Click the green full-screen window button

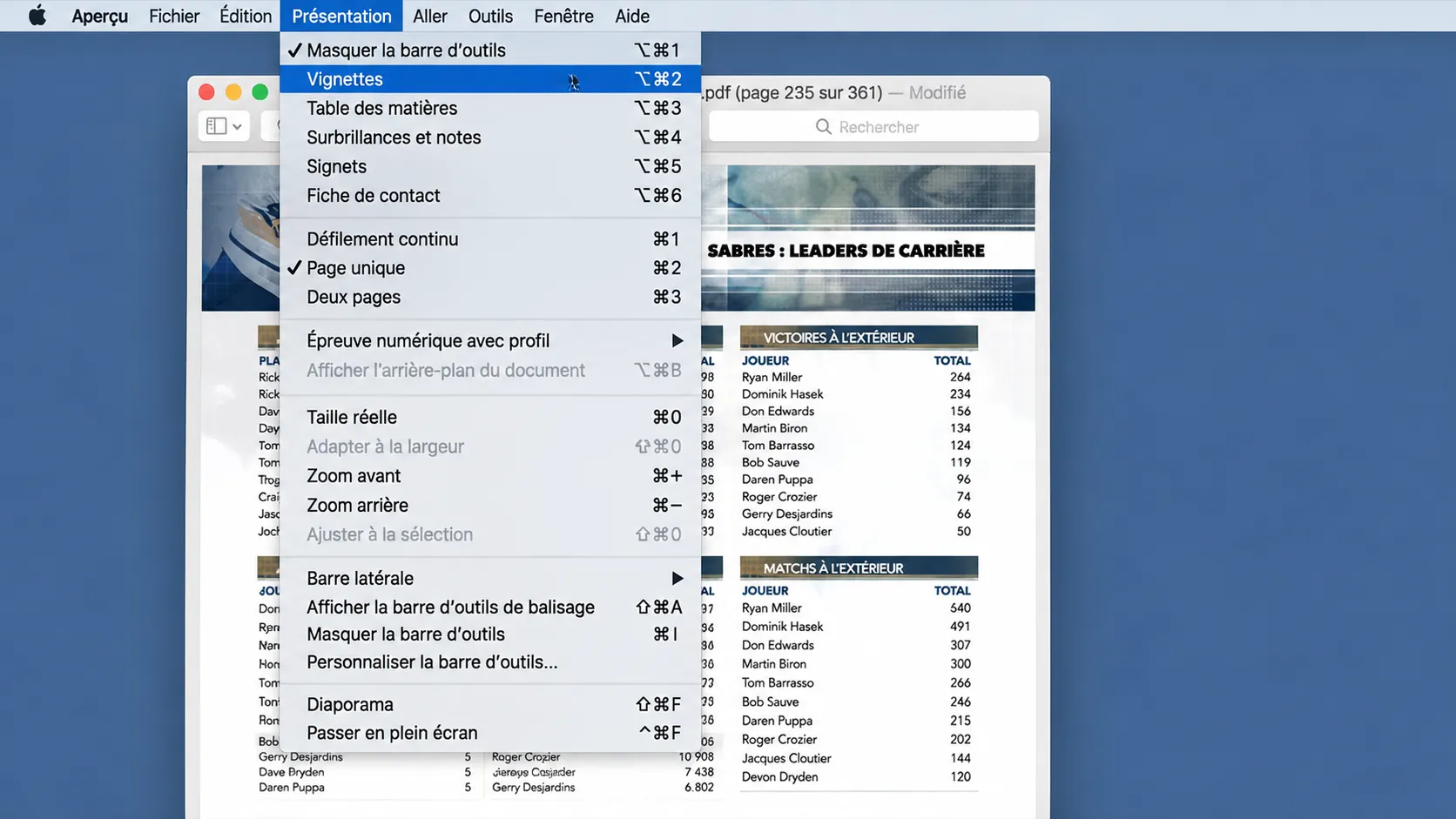[x=260, y=92]
